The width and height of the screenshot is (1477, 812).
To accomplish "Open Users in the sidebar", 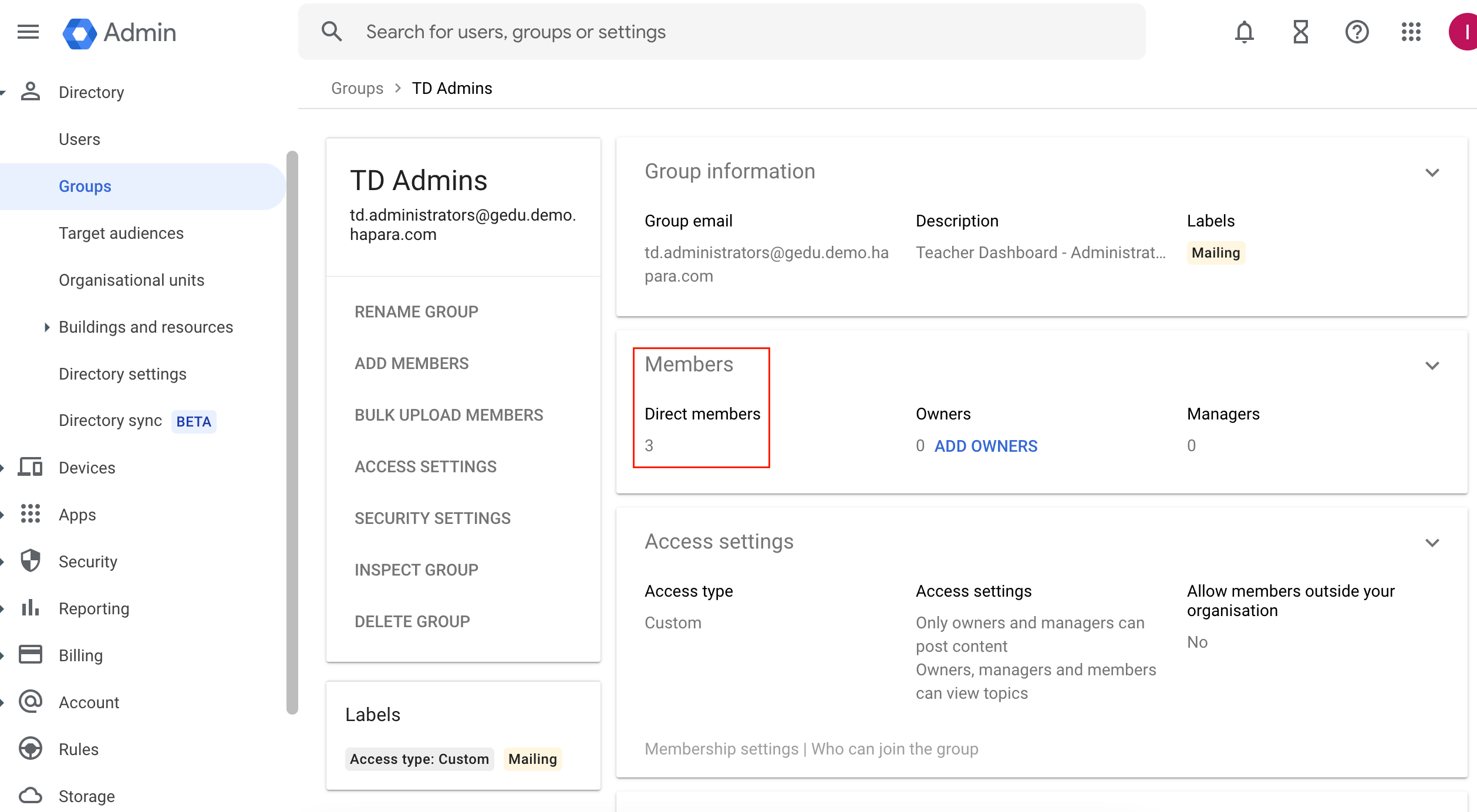I will pos(80,139).
